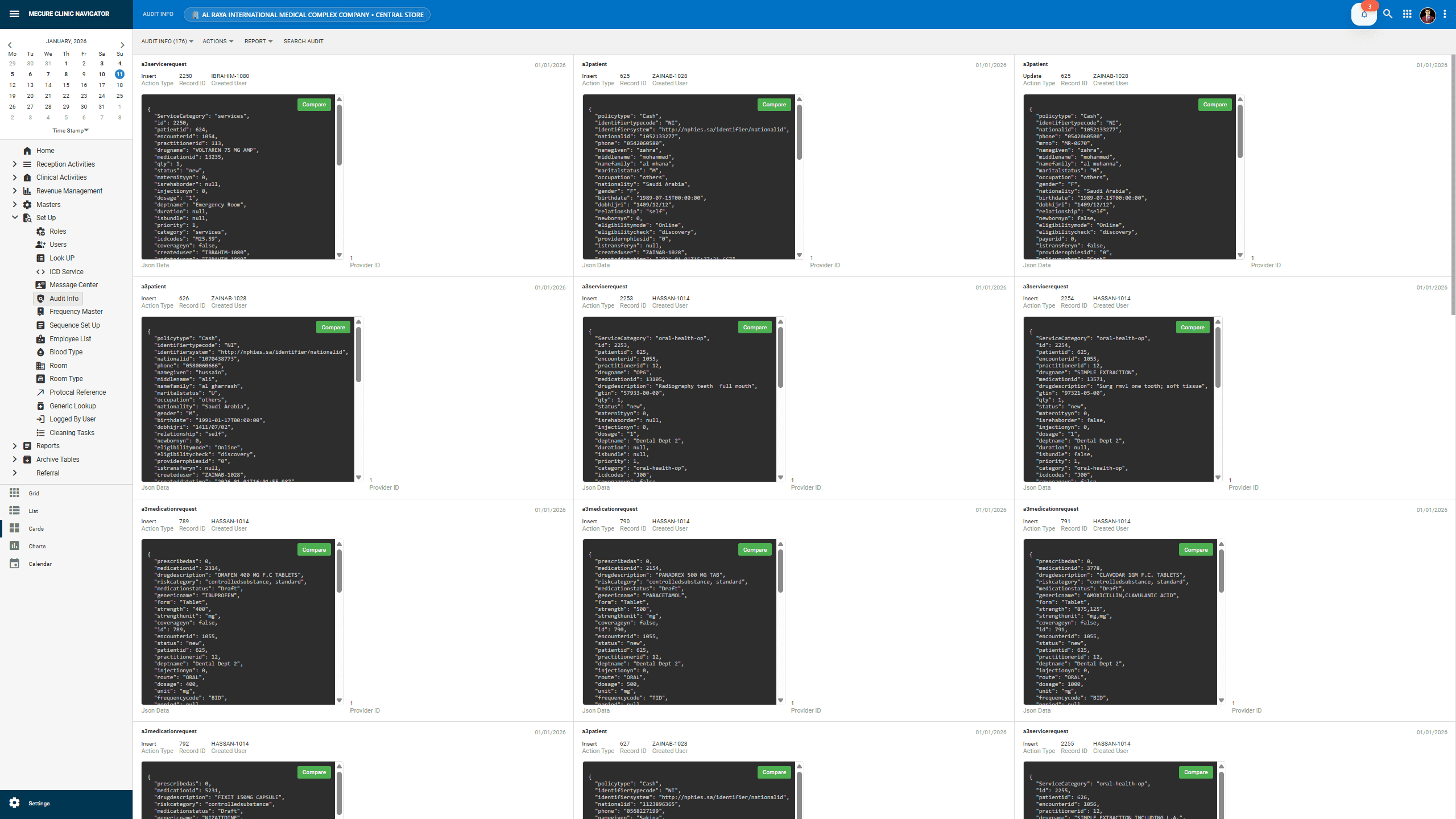Collapse the Set Up section
Image resolution: width=1456 pixels, height=819 pixels.
click(15, 218)
